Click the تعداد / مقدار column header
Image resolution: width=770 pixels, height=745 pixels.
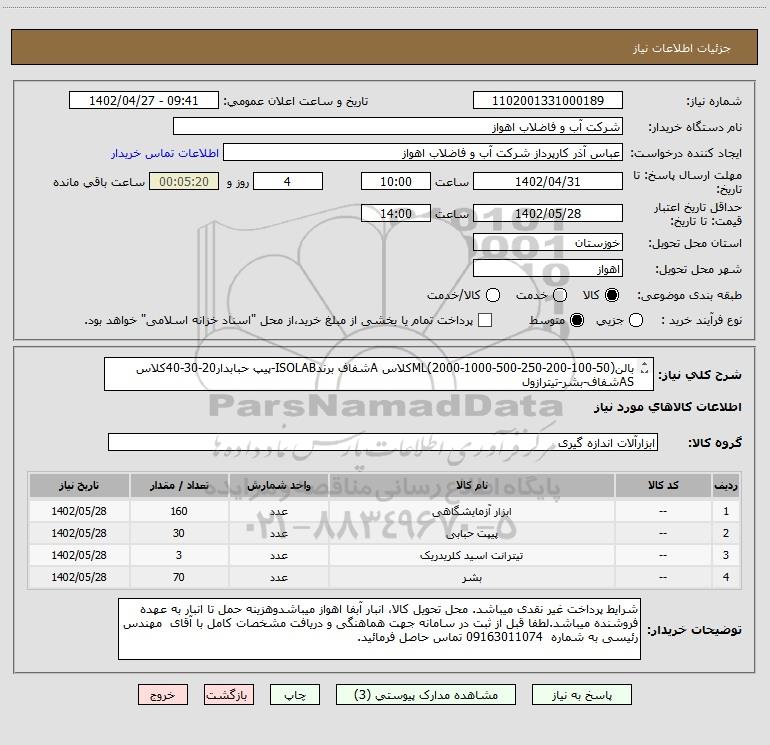(179, 485)
